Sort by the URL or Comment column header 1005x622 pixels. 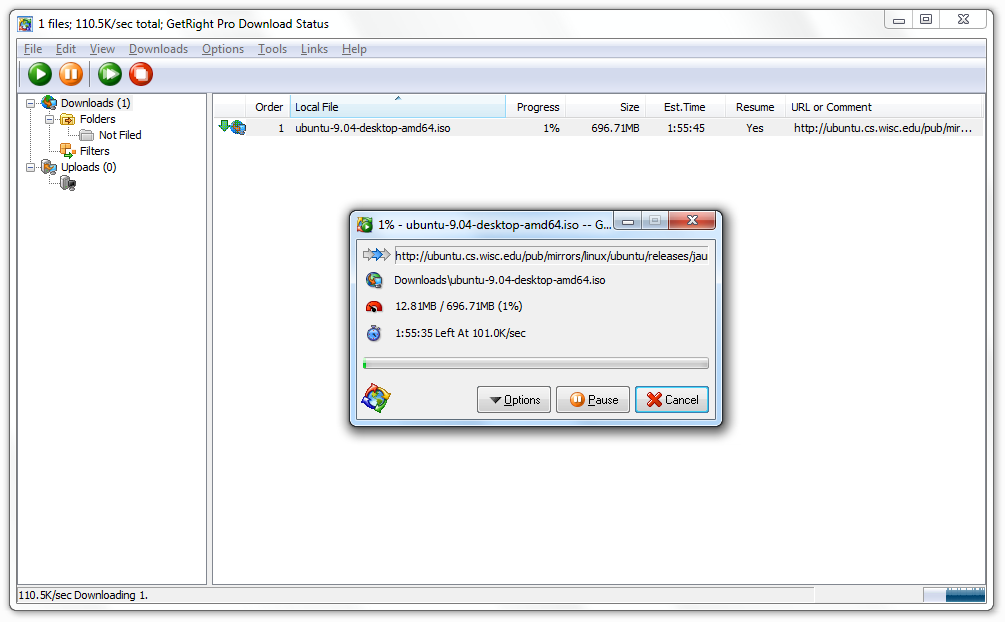(x=885, y=107)
